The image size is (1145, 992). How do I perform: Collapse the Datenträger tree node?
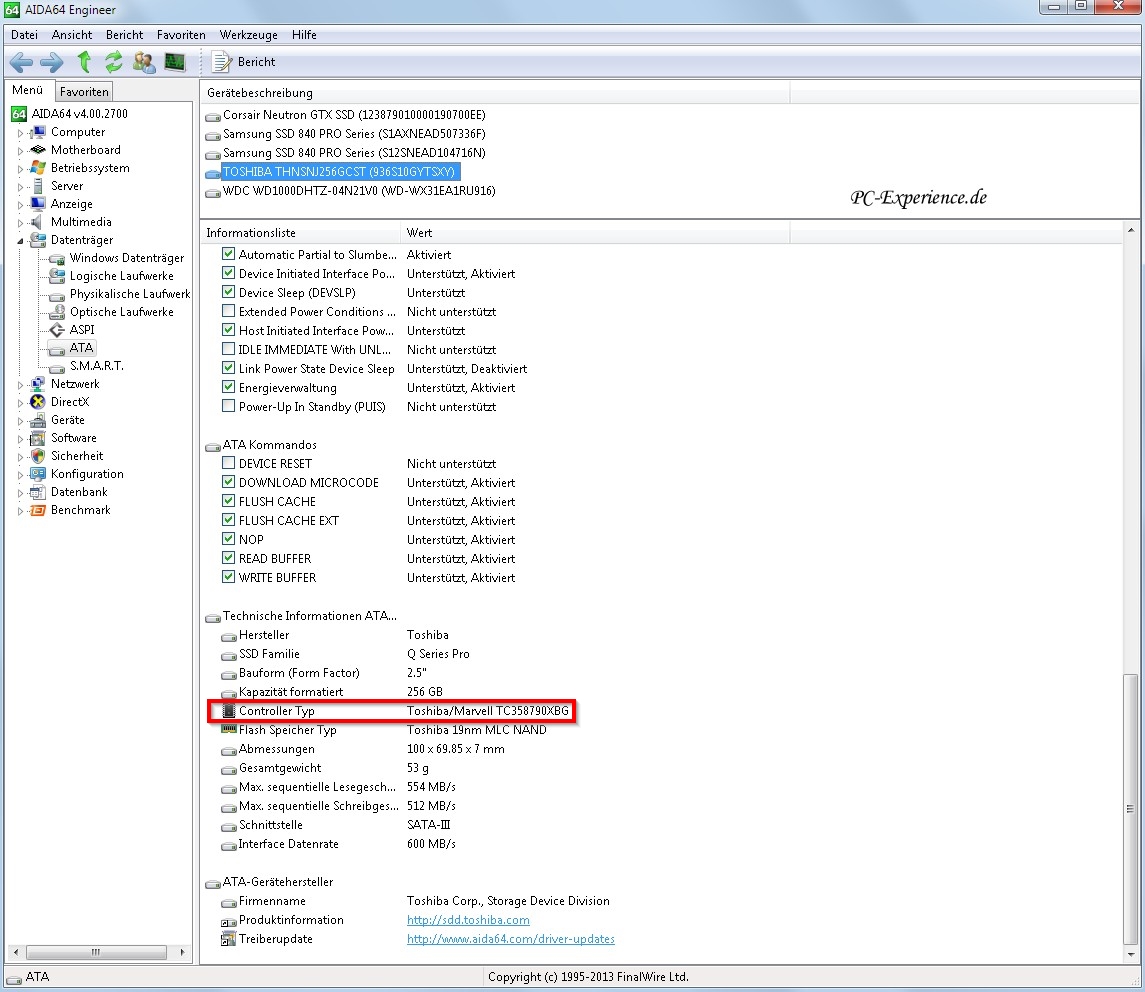tap(20, 241)
